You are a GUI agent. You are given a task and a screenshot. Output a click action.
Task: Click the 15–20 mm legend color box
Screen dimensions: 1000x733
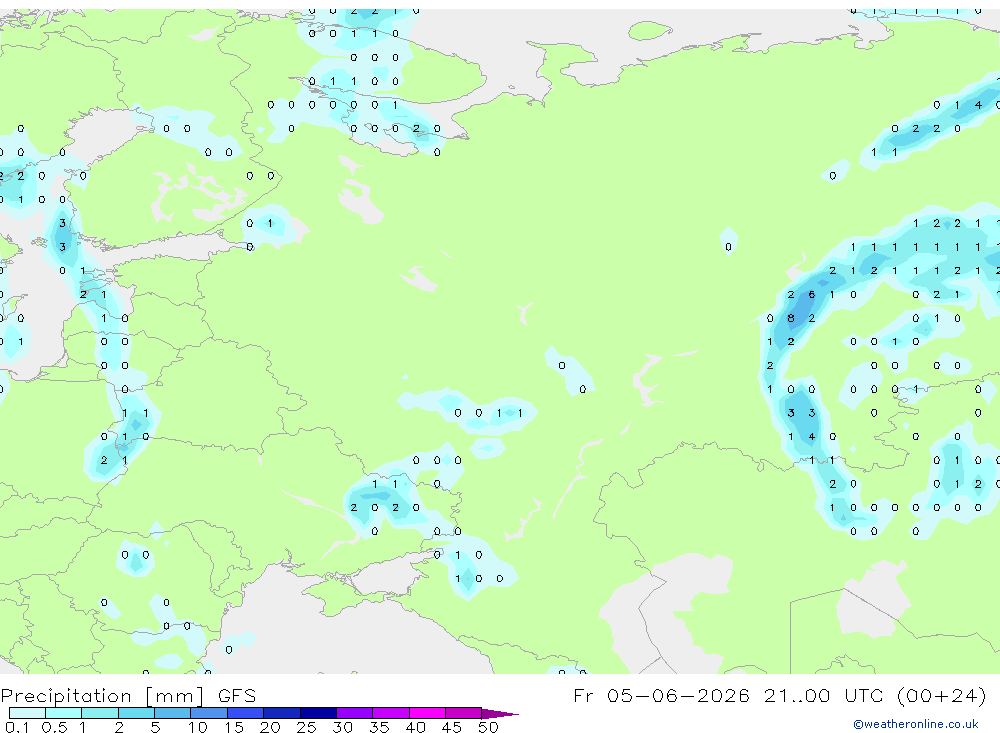pyautogui.click(x=246, y=713)
